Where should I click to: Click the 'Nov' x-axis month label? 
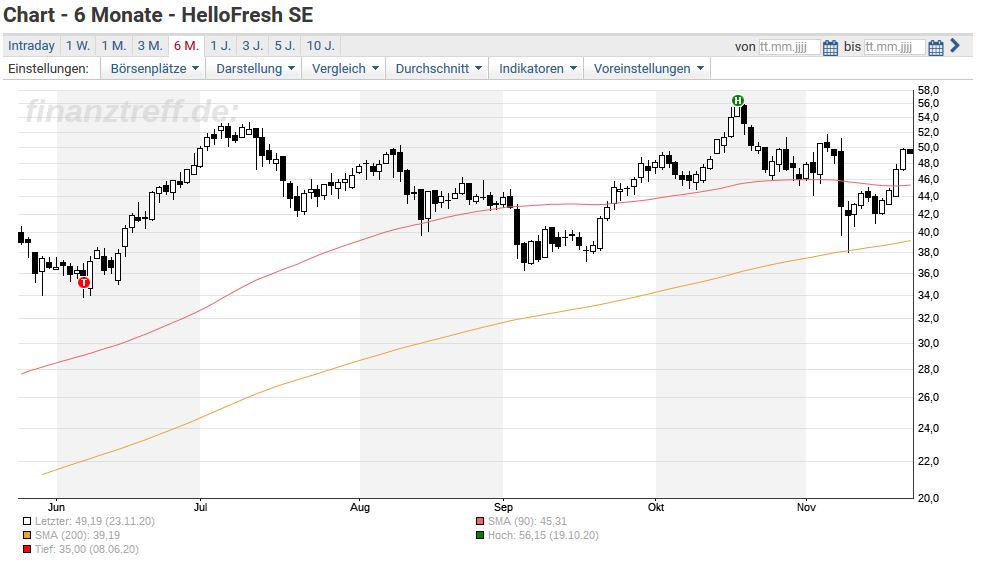(x=806, y=507)
